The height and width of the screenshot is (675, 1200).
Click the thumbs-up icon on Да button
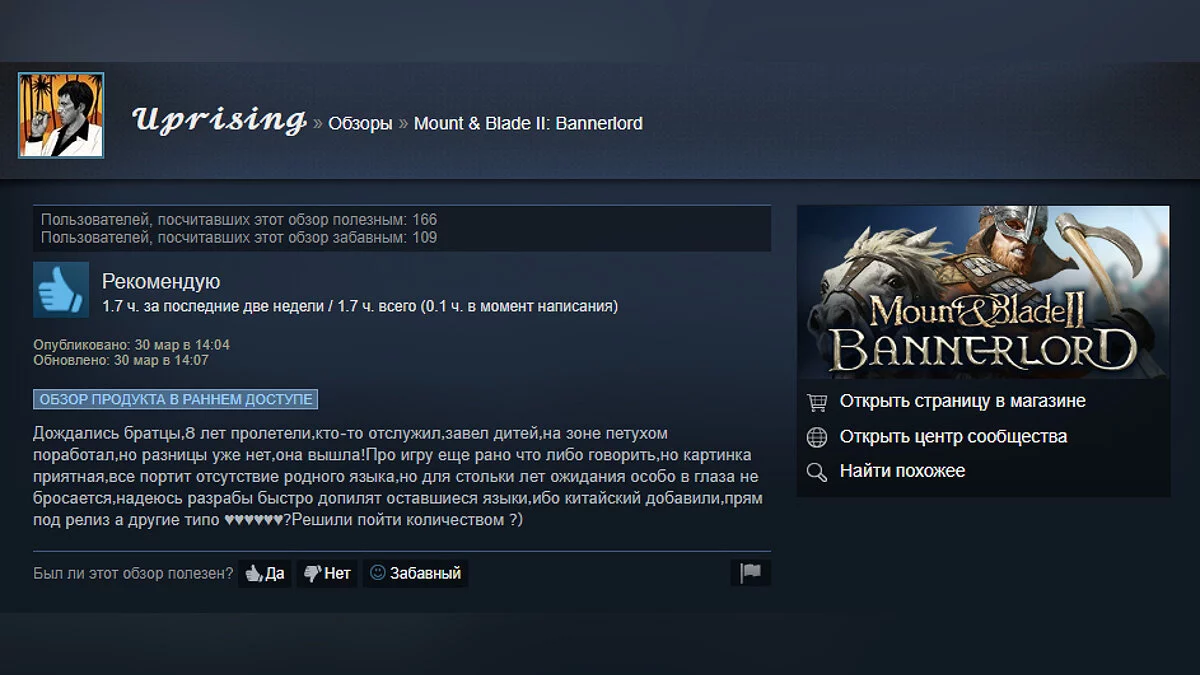pyautogui.click(x=254, y=573)
